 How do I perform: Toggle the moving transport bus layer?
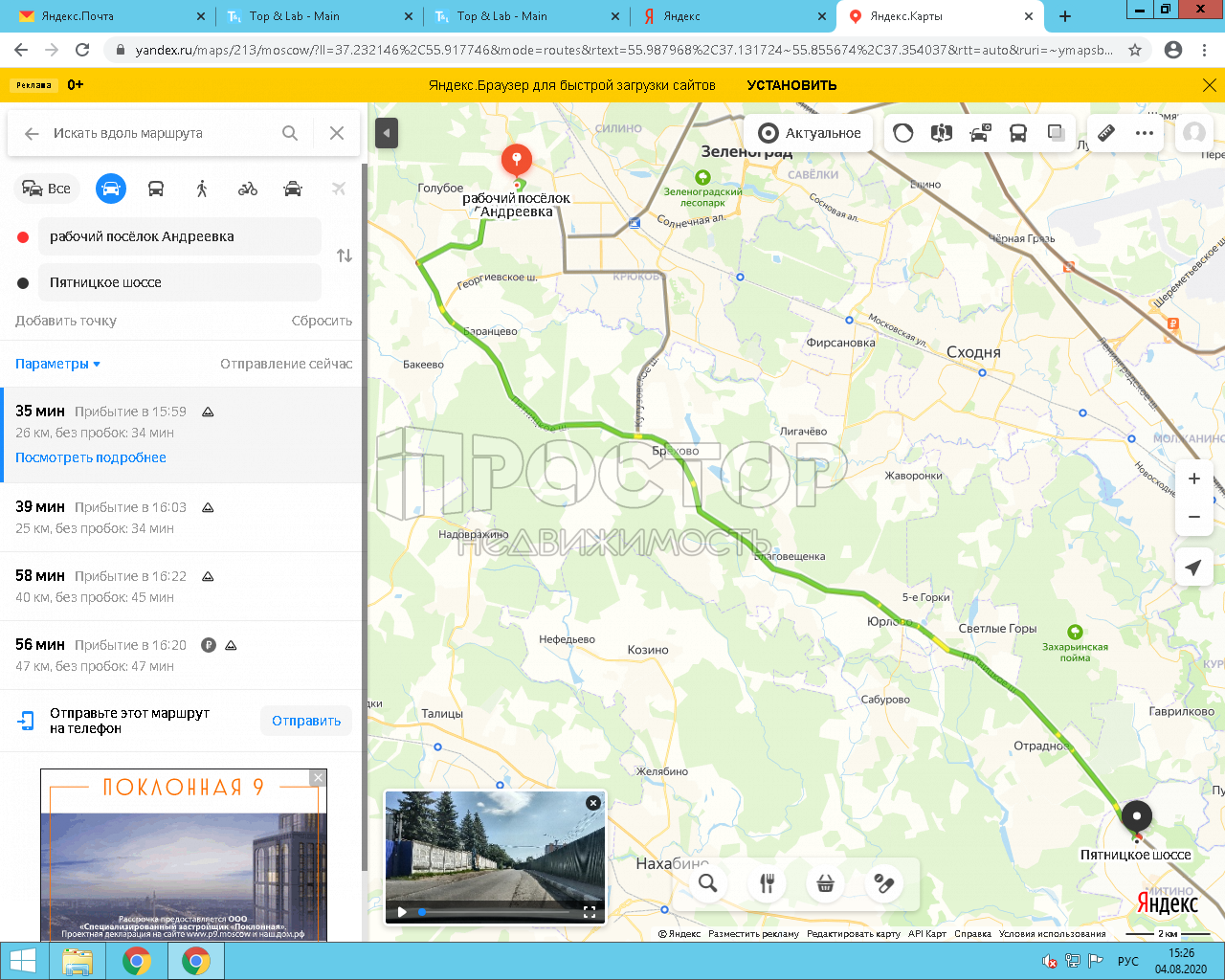1018,133
